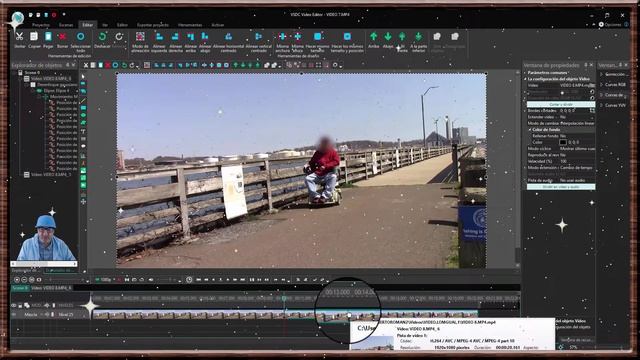Screen dimensions: 640x360
Task: Set Misma anchura for objects
Action: click(x=282, y=37)
